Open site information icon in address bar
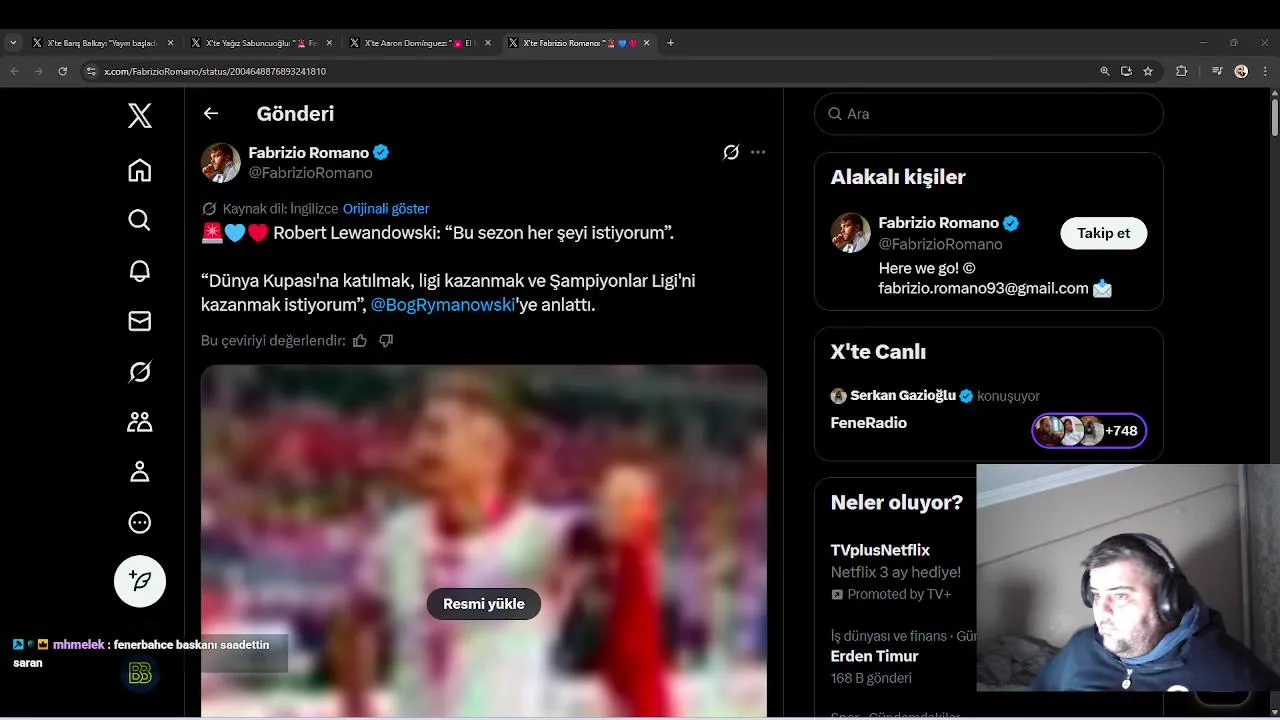This screenshot has height=720, width=1280. [91, 71]
